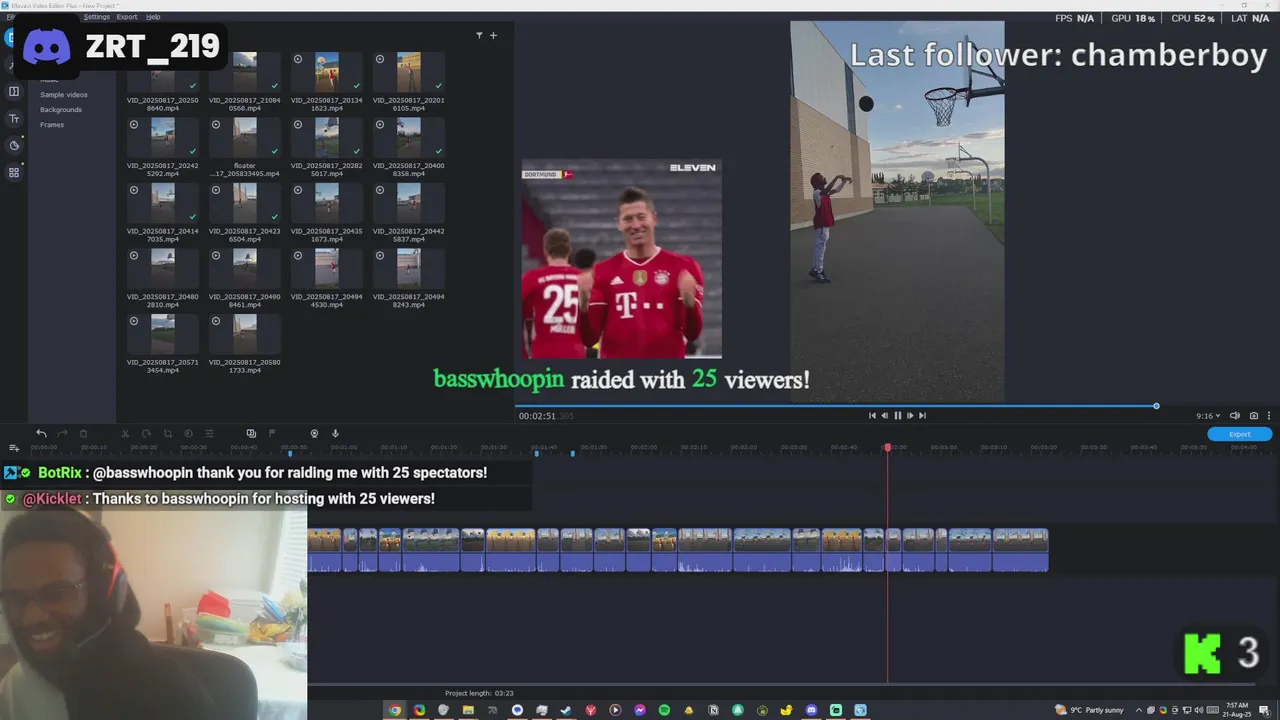The image size is (1280, 720).
Task: Select thumbnail VID_20250817_204147035.mp4
Action: click(163, 203)
